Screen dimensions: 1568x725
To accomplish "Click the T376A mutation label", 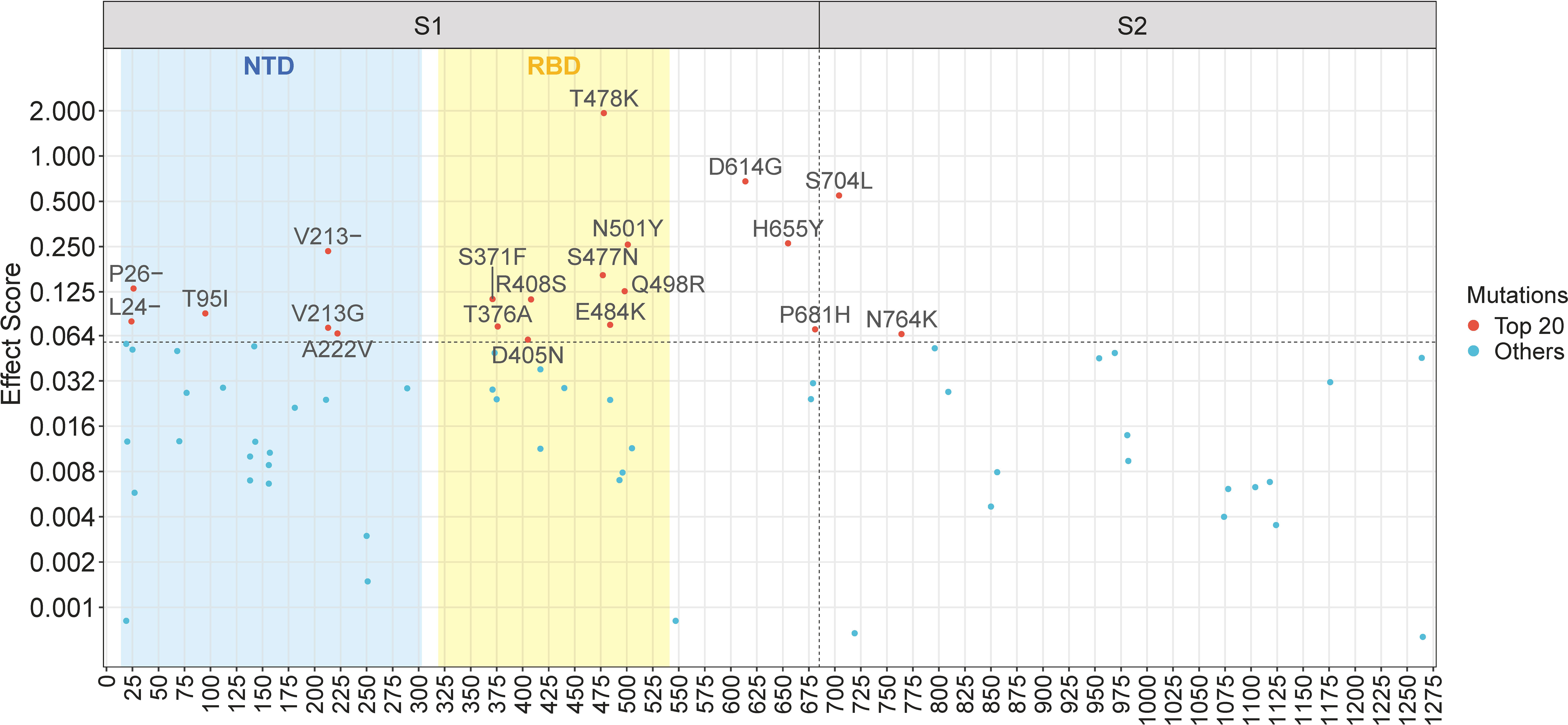I will pos(498,315).
